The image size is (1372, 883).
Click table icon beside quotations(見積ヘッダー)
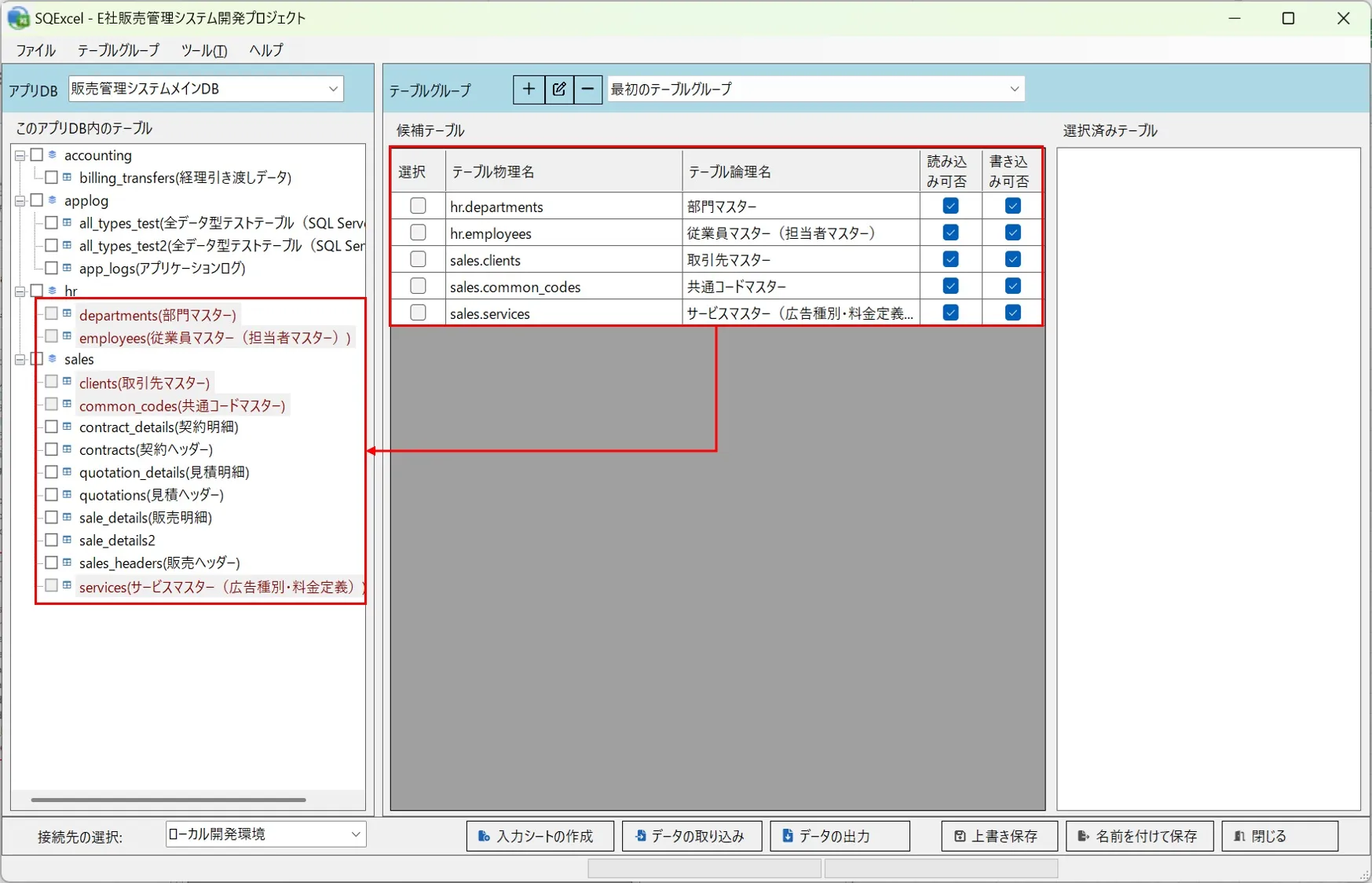[x=68, y=495]
